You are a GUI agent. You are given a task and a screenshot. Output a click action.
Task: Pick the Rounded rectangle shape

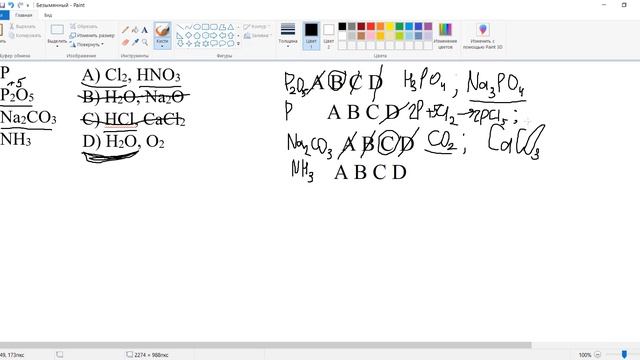(x=214, y=27)
